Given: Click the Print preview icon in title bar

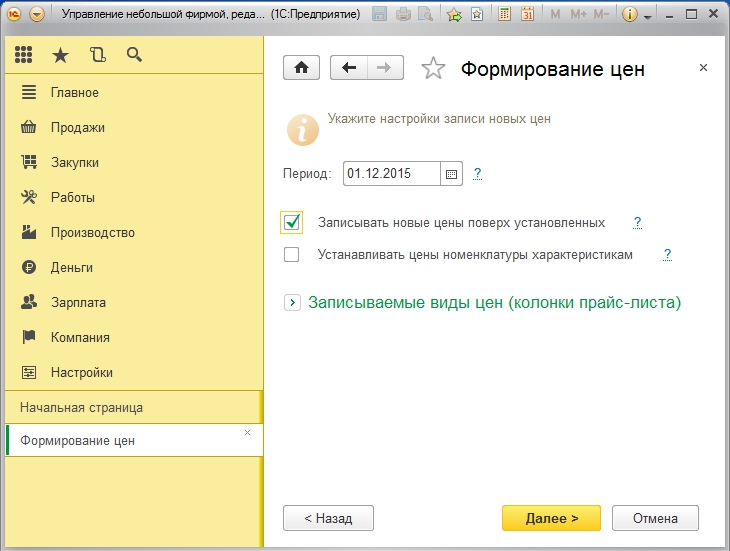Looking at the screenshot, I should pos(426,14).
